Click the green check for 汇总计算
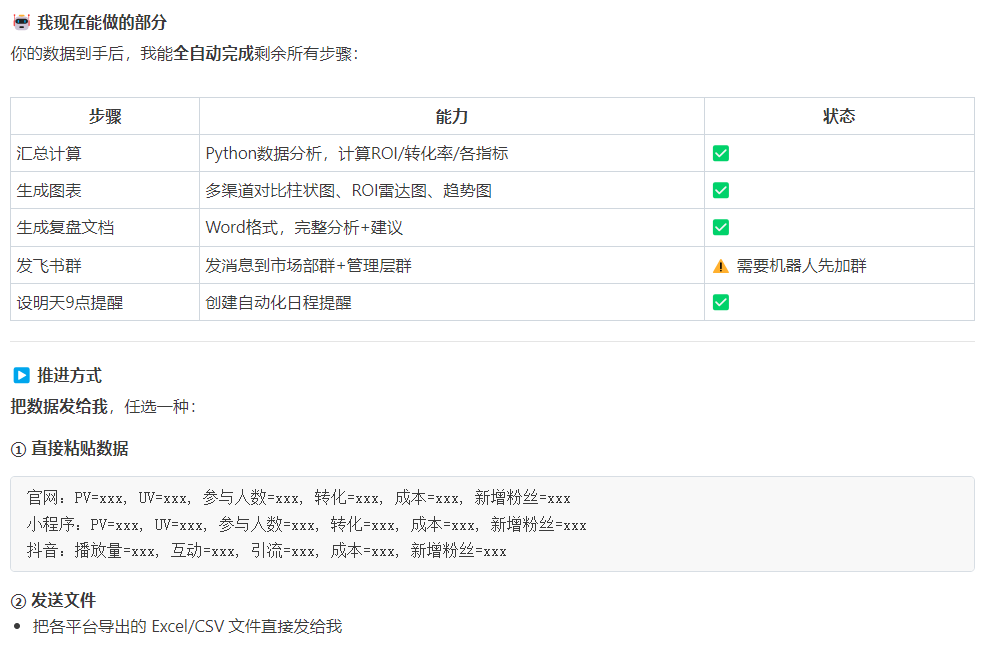Screen dimensions: 984x647 720,152
